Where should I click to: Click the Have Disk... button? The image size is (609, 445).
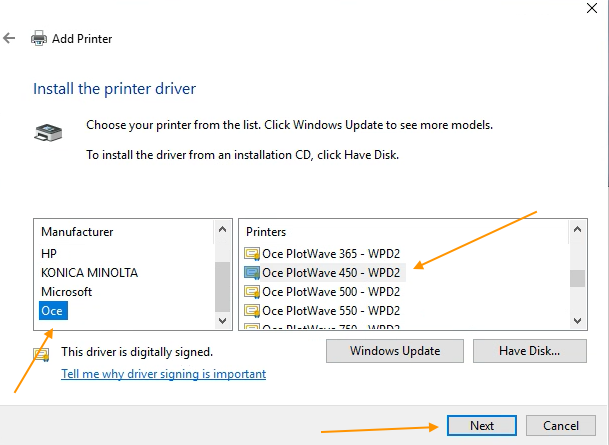[x=530, y=351]
